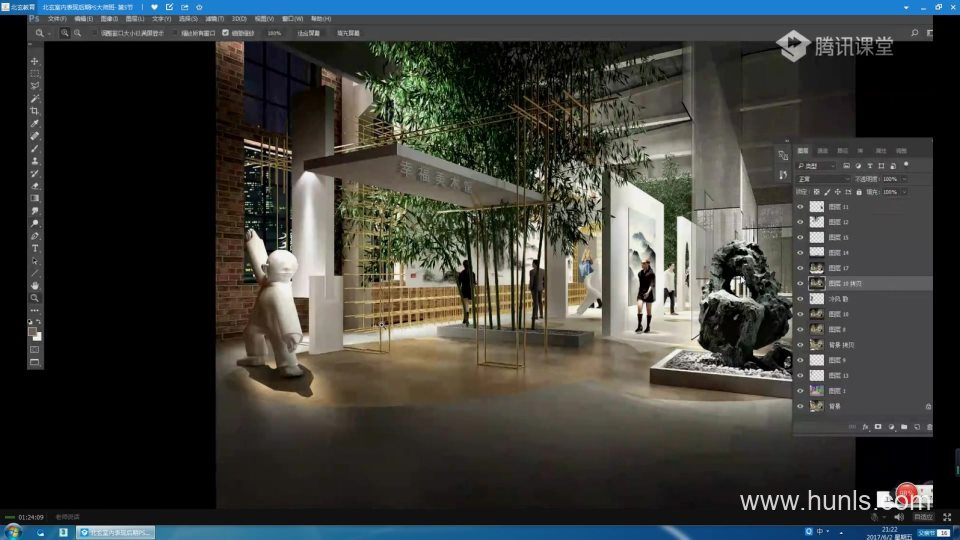Viewport: 960px width, 540px height.
Task: Select the Eraser tool
Action: tap(34, 186)
